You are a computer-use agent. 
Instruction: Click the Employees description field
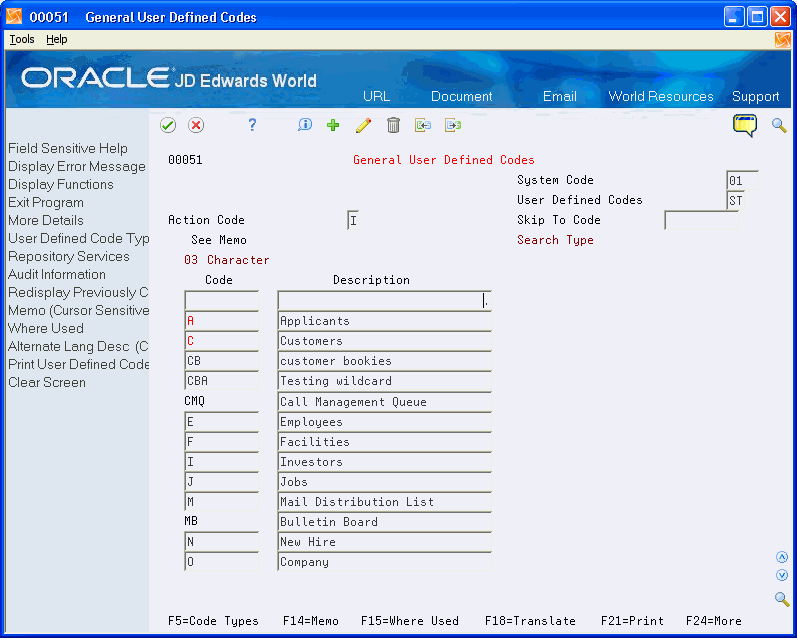(x=384, y=422)
